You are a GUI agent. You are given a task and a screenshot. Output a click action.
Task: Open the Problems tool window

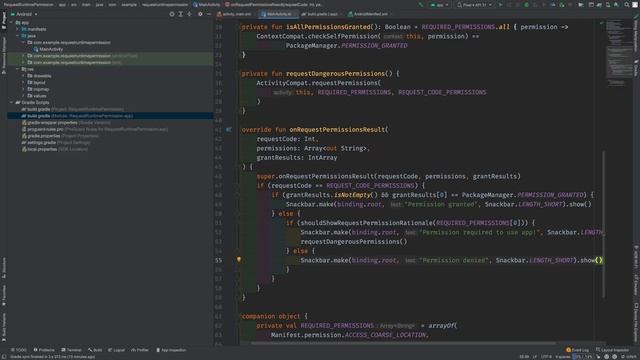pyautogui.click(x=44, y=350)
